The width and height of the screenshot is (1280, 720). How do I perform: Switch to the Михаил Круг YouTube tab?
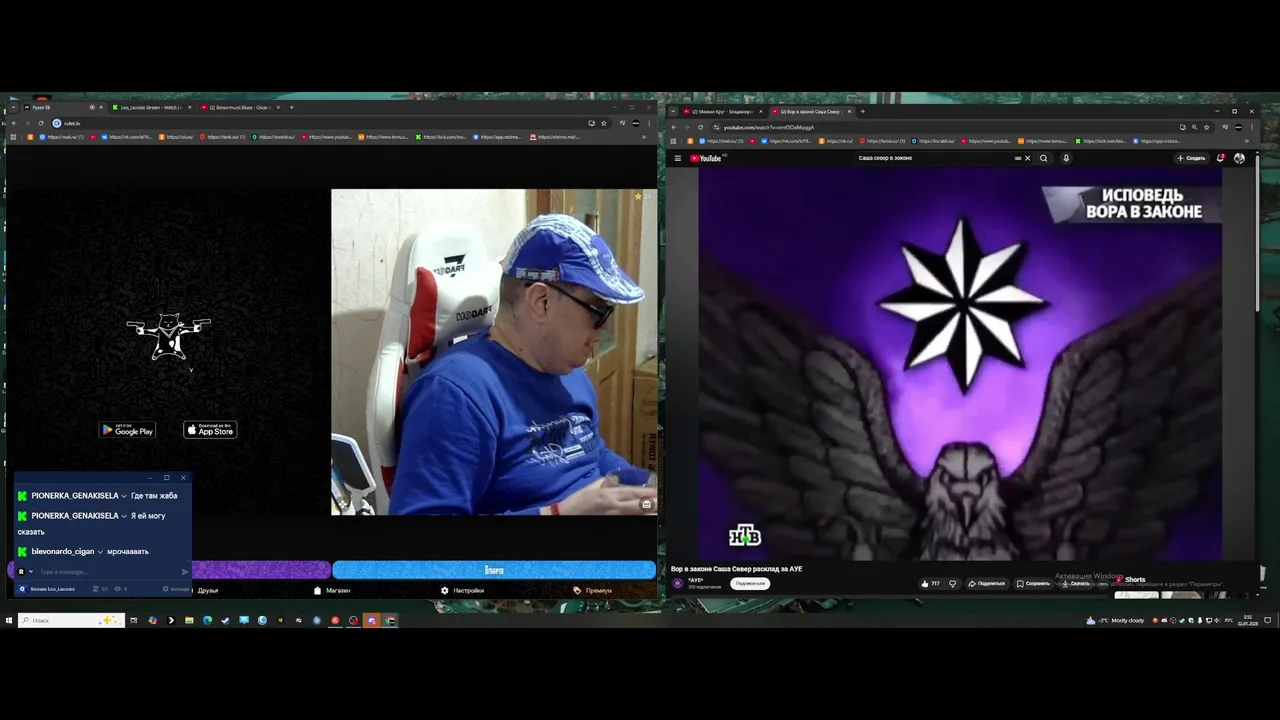[724, 111]
